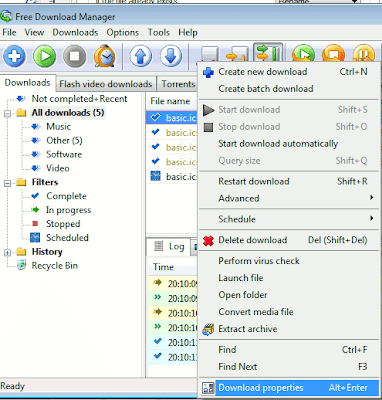Click the gray Stop download toolbar icon
382x400 pixels.
pos(74,56)
